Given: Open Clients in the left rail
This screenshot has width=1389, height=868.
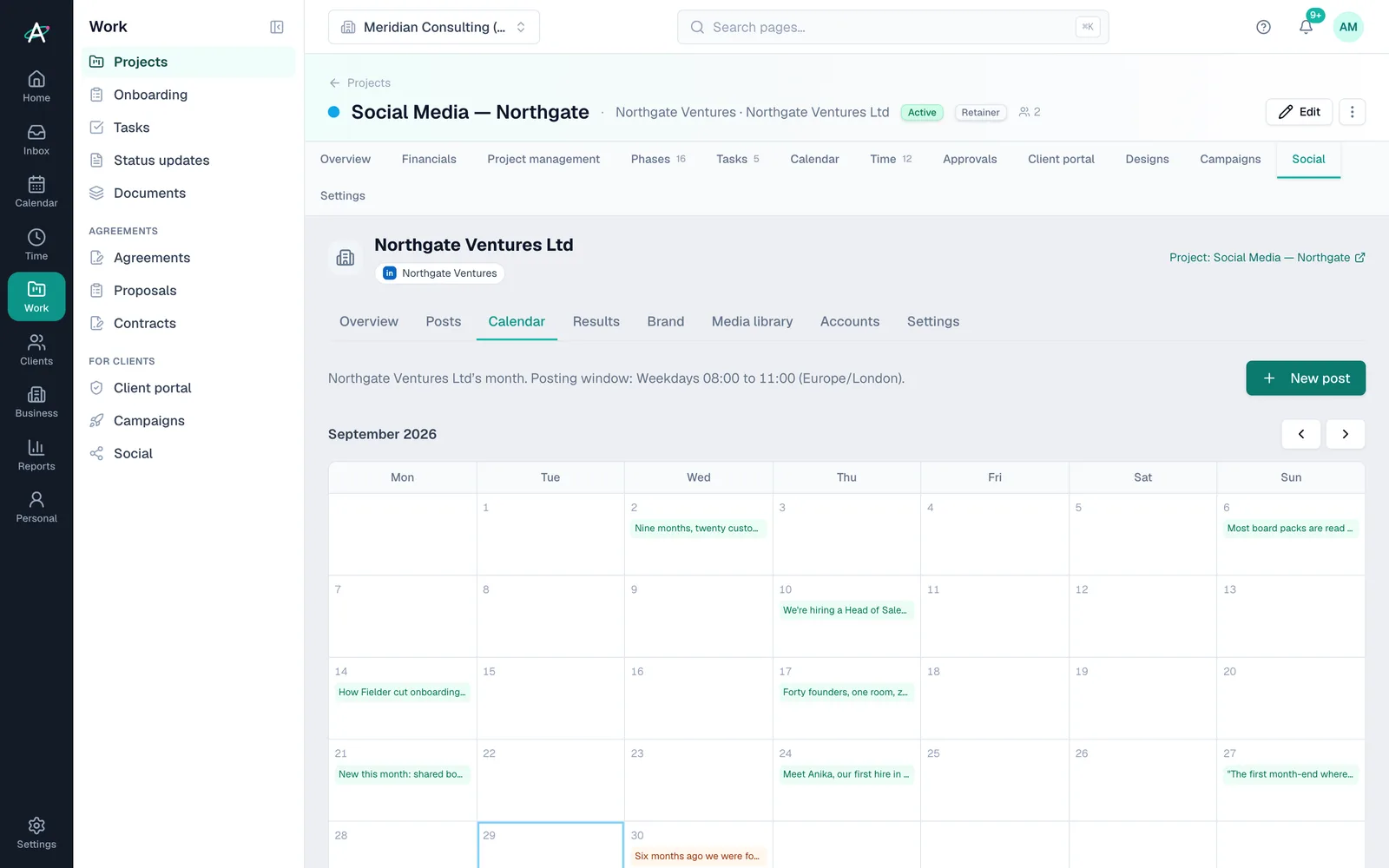Looking at the screenshot, I should click(x=36, y=350).
